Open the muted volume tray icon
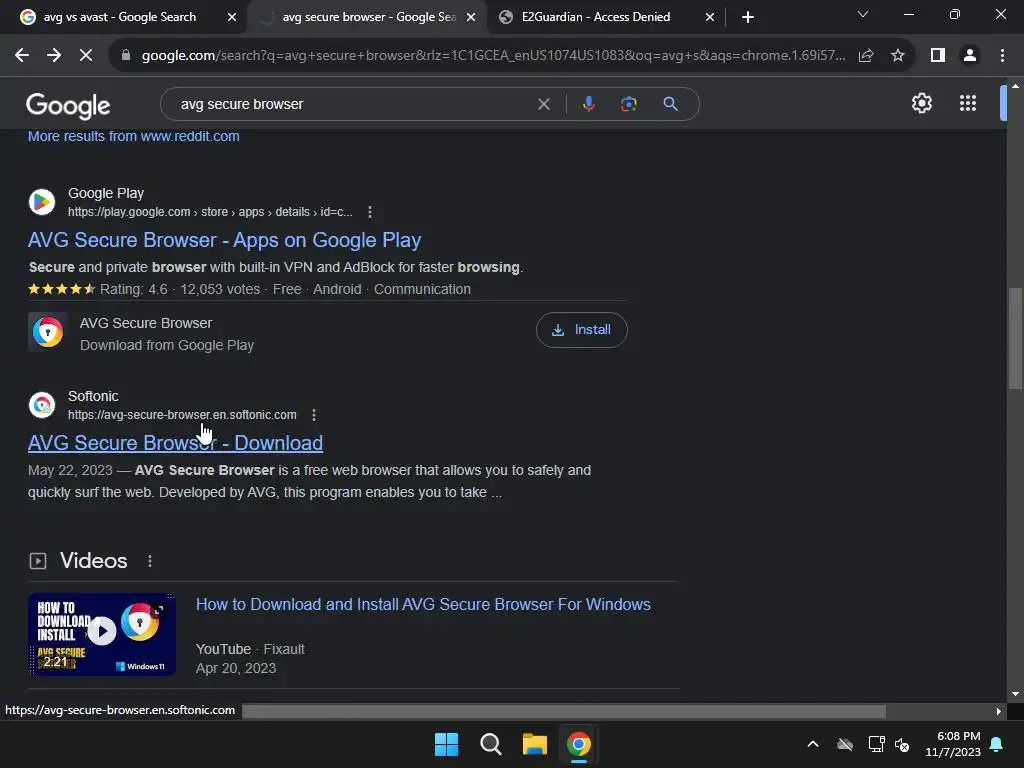Image resolution: width=1024 pixels, height=768 pixels. [903, 744]
